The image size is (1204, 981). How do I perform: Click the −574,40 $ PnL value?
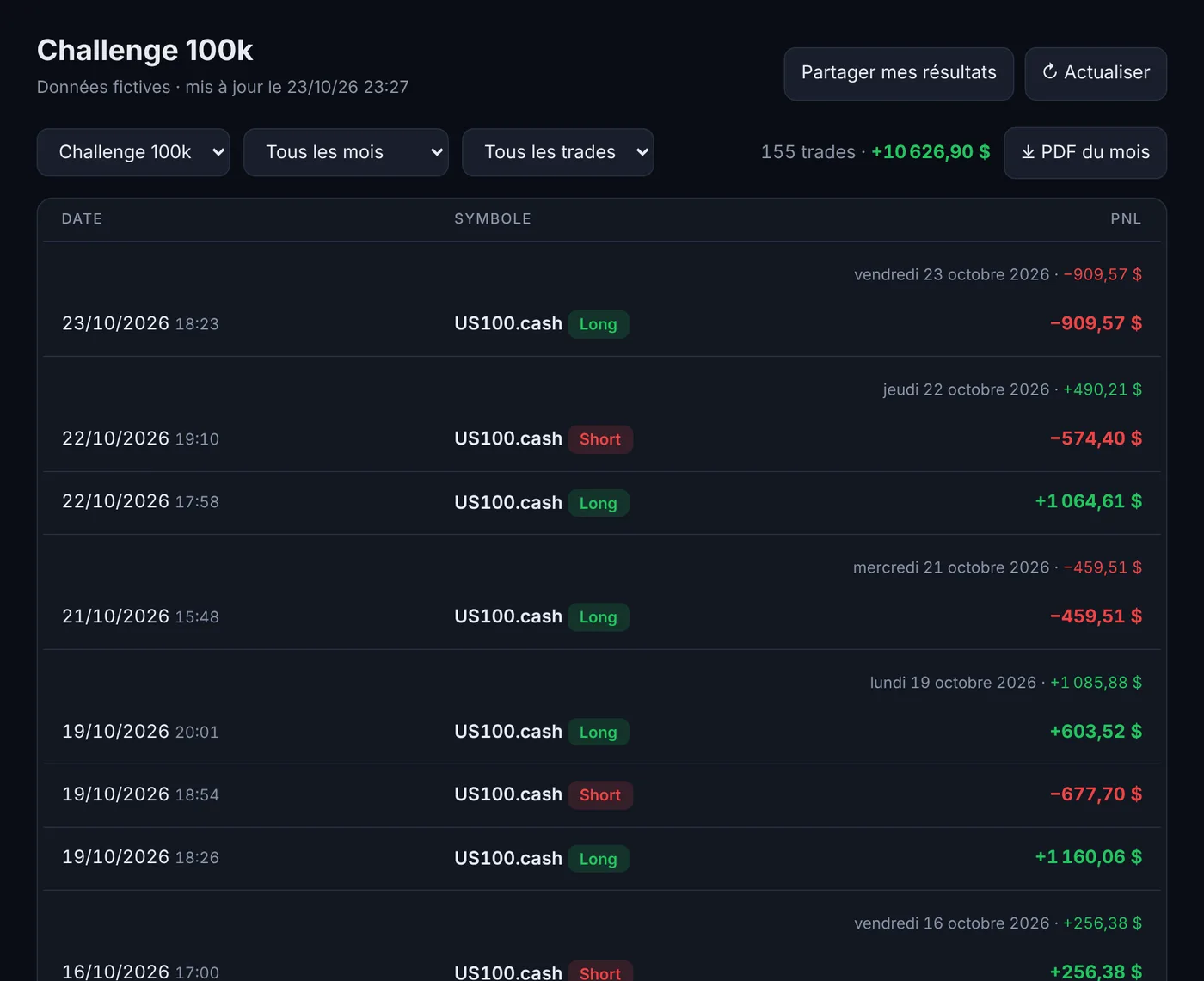tap(1096, 438)
